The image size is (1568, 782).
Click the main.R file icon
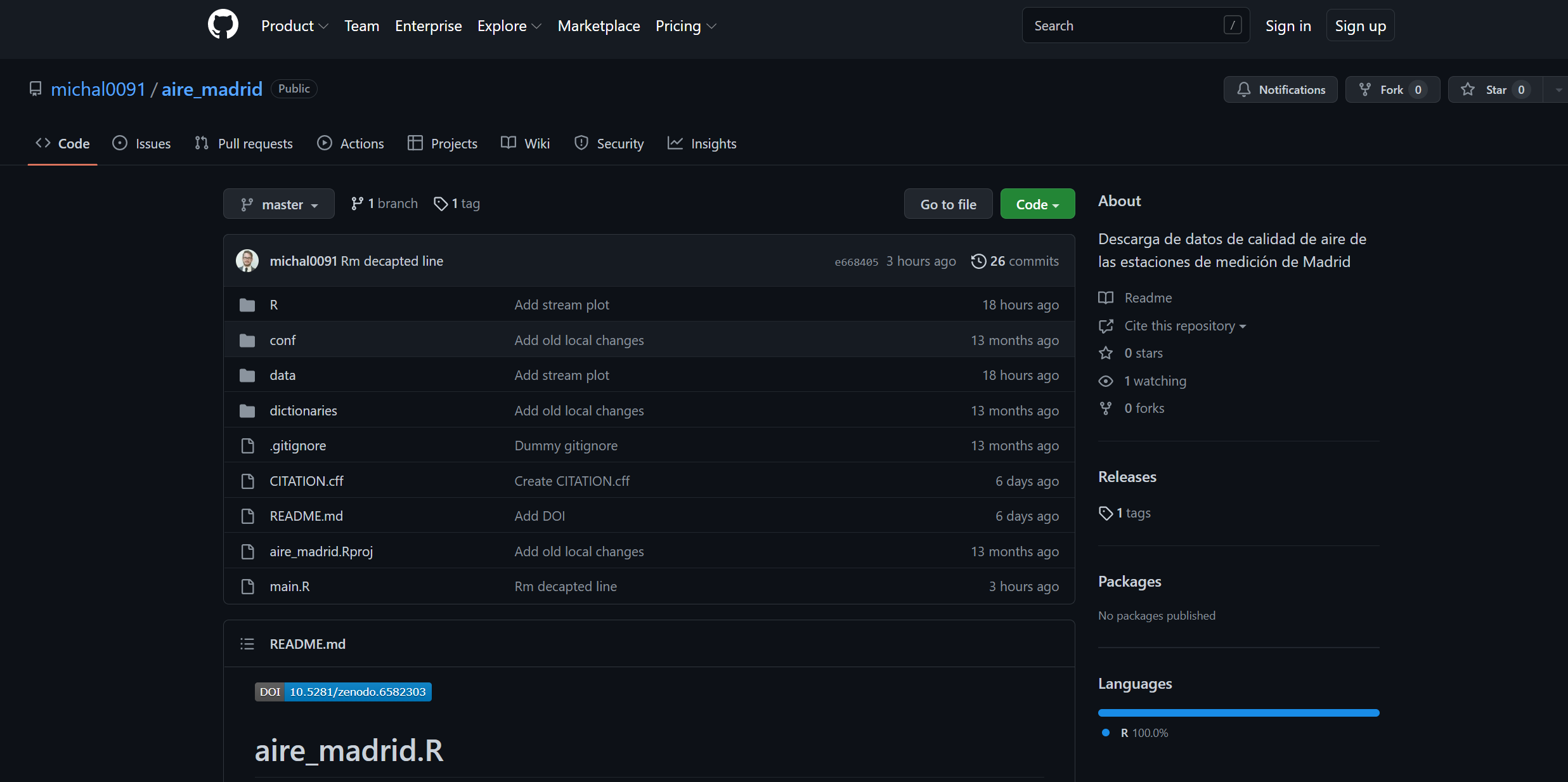(x=247, y=587)
